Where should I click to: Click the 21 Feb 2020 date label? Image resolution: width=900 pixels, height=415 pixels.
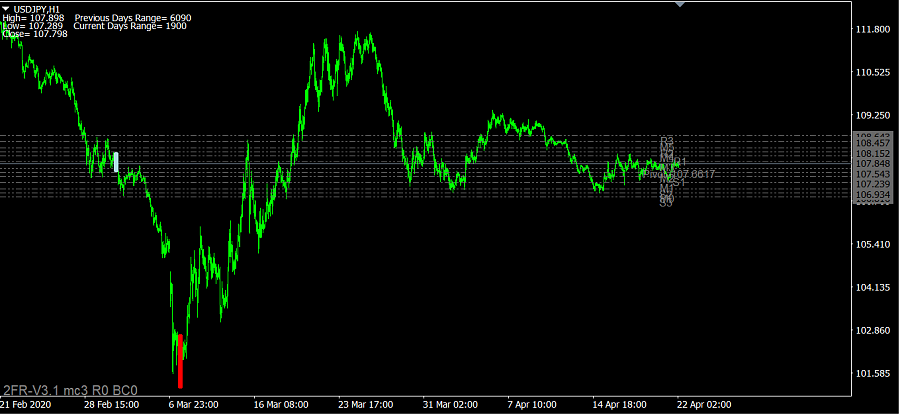(x=27, y=406)
